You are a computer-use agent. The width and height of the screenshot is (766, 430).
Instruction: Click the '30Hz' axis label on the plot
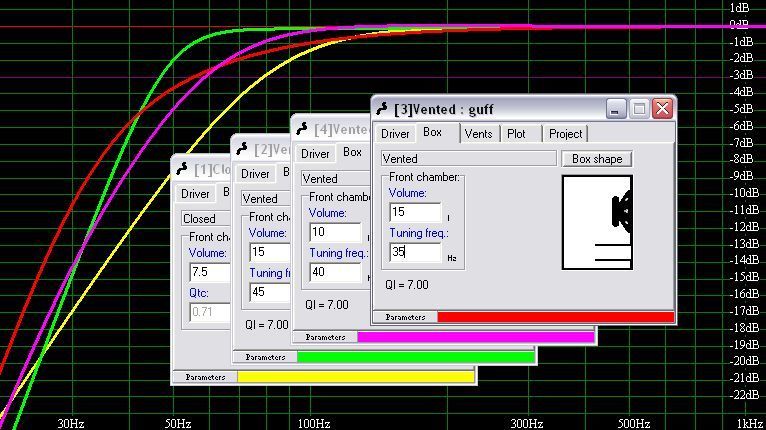(x=71, y=423)
